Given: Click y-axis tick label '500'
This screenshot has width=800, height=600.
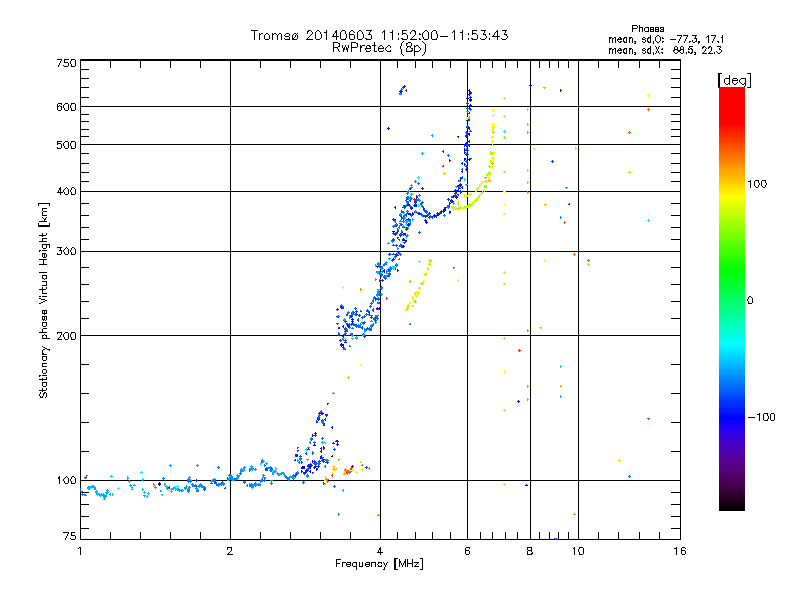Looking at the screenshot, I should (x=66, y=145).
